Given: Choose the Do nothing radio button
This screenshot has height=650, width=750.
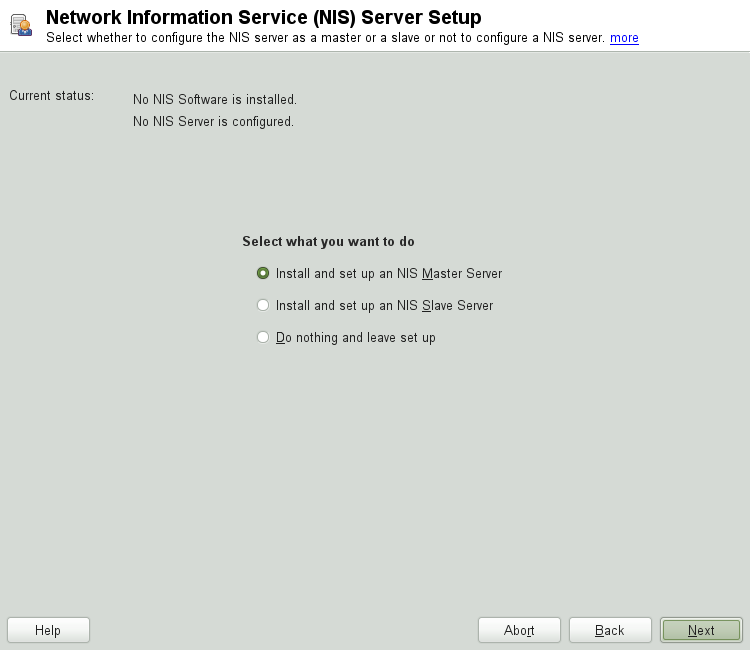Looking at the screenshot, I should pyautogui.click(x=263, y=337).
